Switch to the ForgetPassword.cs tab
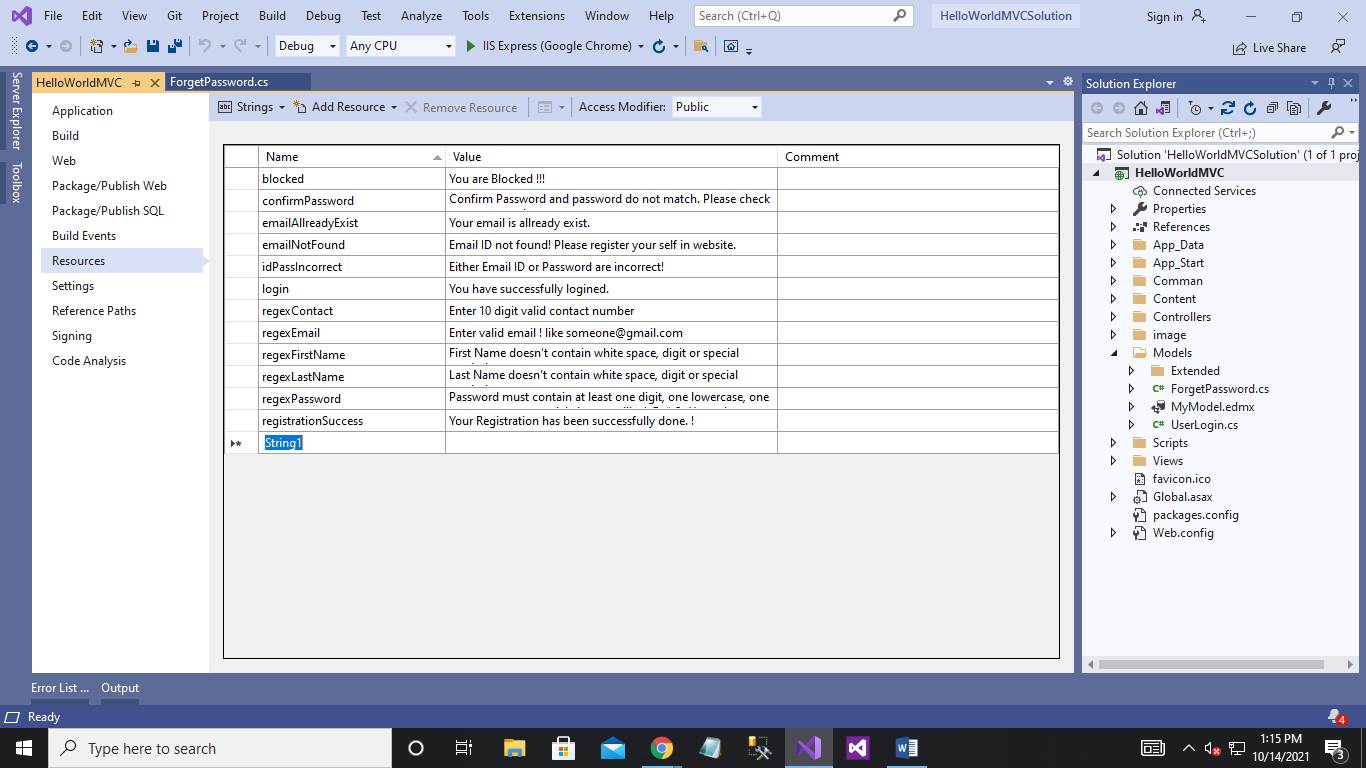The image size is (1366, 768). [219, 82]
